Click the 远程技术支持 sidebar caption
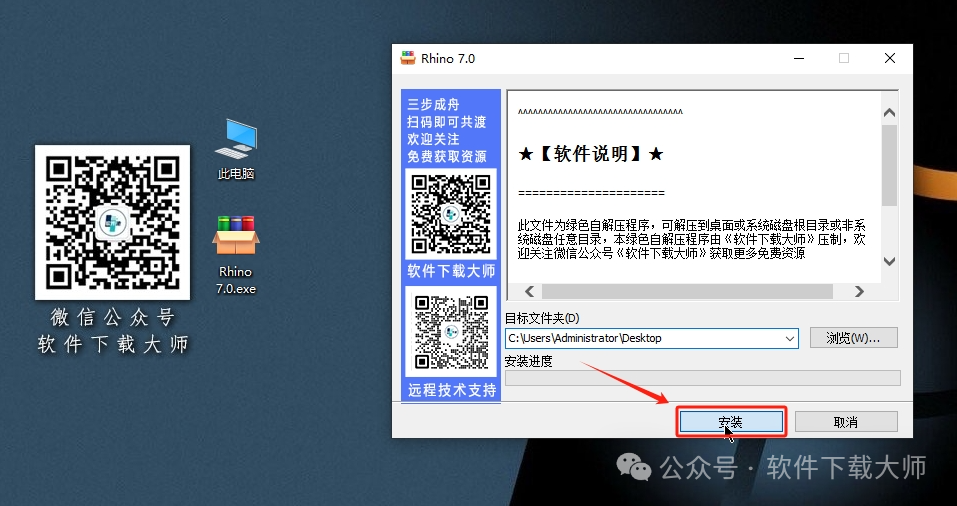The height and width of the screenshot is (506, 957). tap(452, 390)
